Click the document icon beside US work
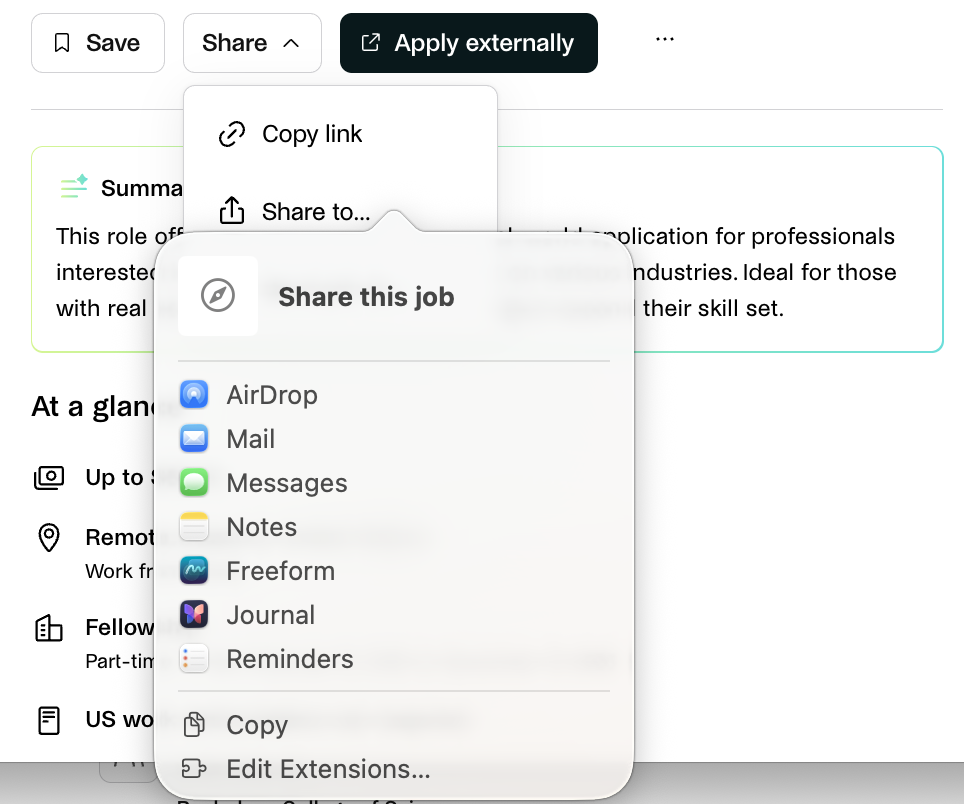964x804 pixels. pos(49,720)
